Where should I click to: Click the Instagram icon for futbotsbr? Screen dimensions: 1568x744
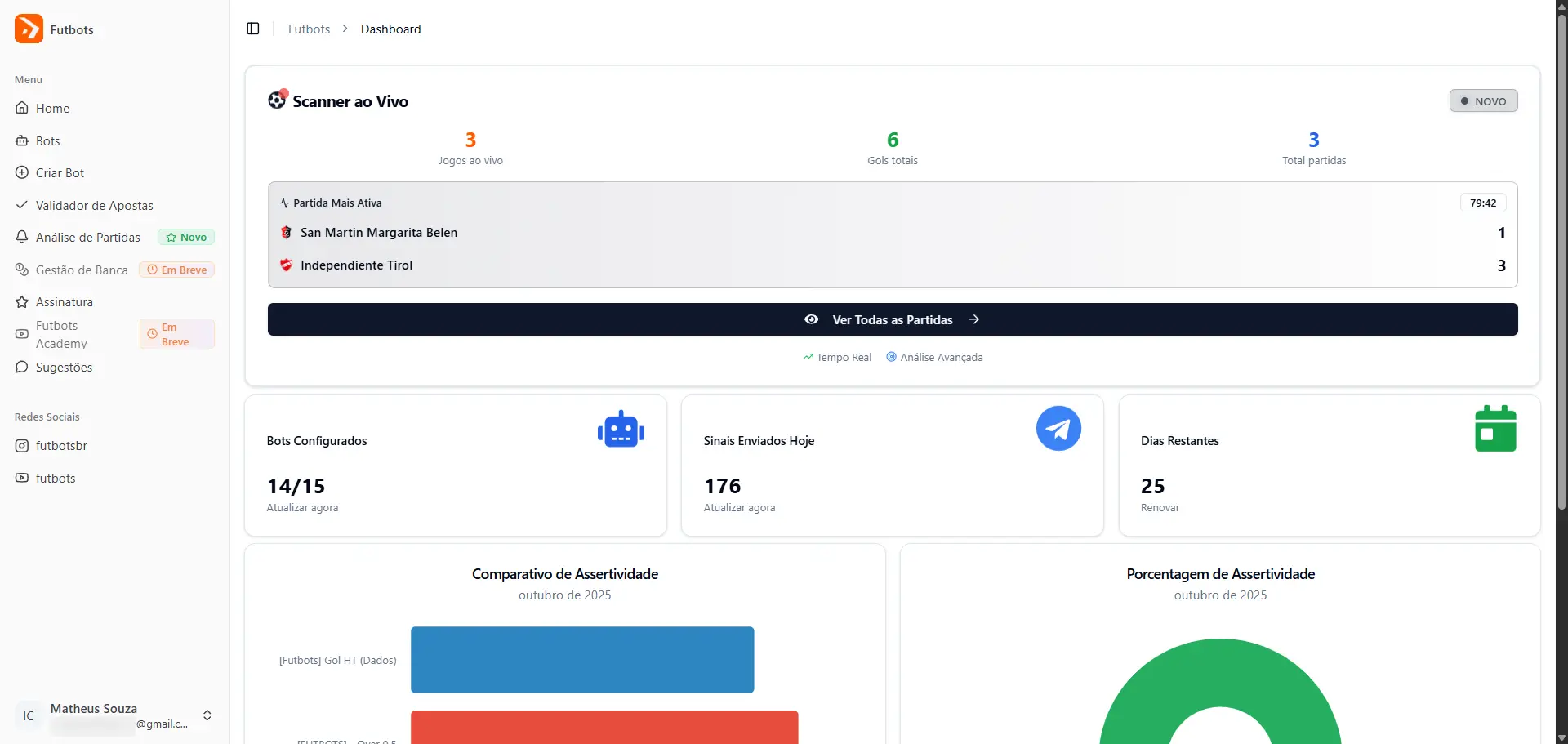pyautogui.click(x=22, y=445)
